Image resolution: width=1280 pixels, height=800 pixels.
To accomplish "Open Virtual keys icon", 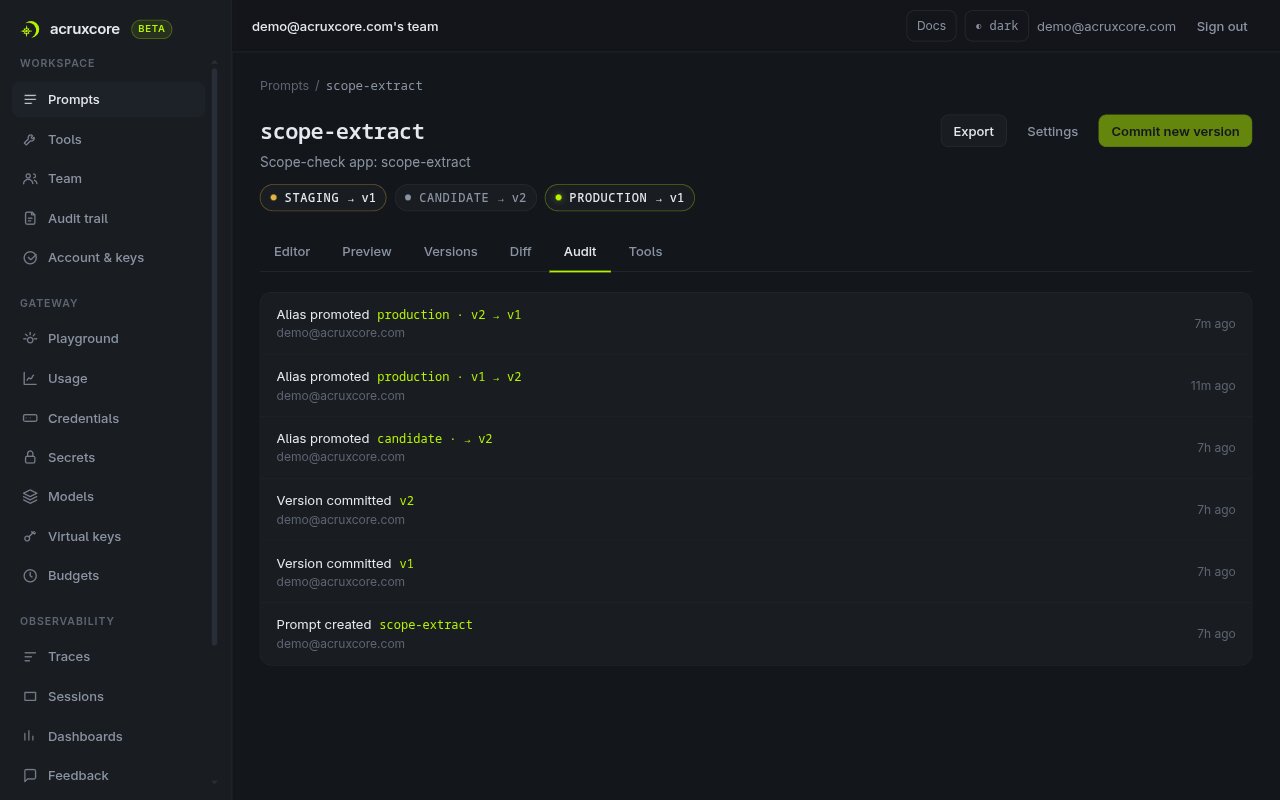I will click(x=30, y=537).
